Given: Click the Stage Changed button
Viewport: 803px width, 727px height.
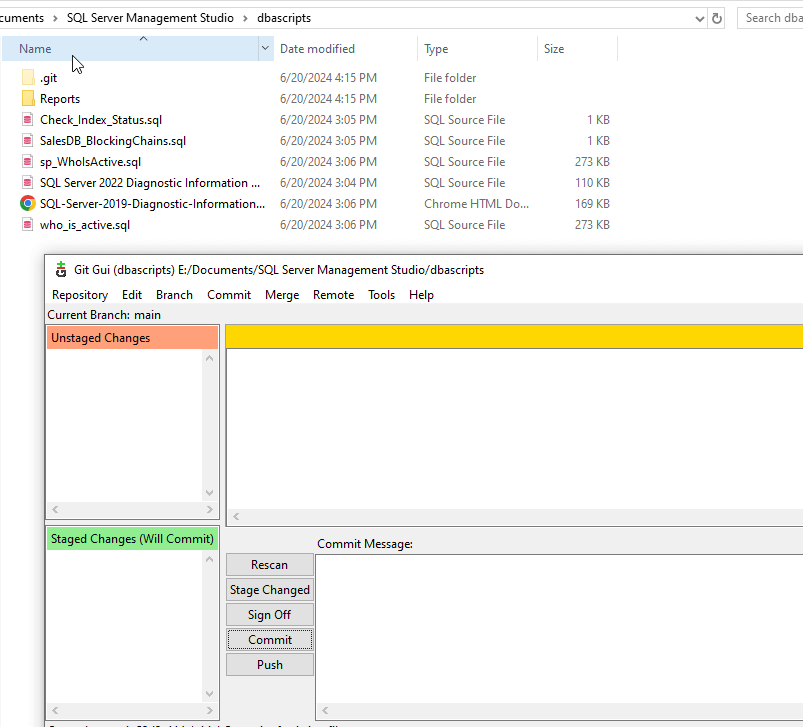Looking at the screenshot, I should (270, 590).
